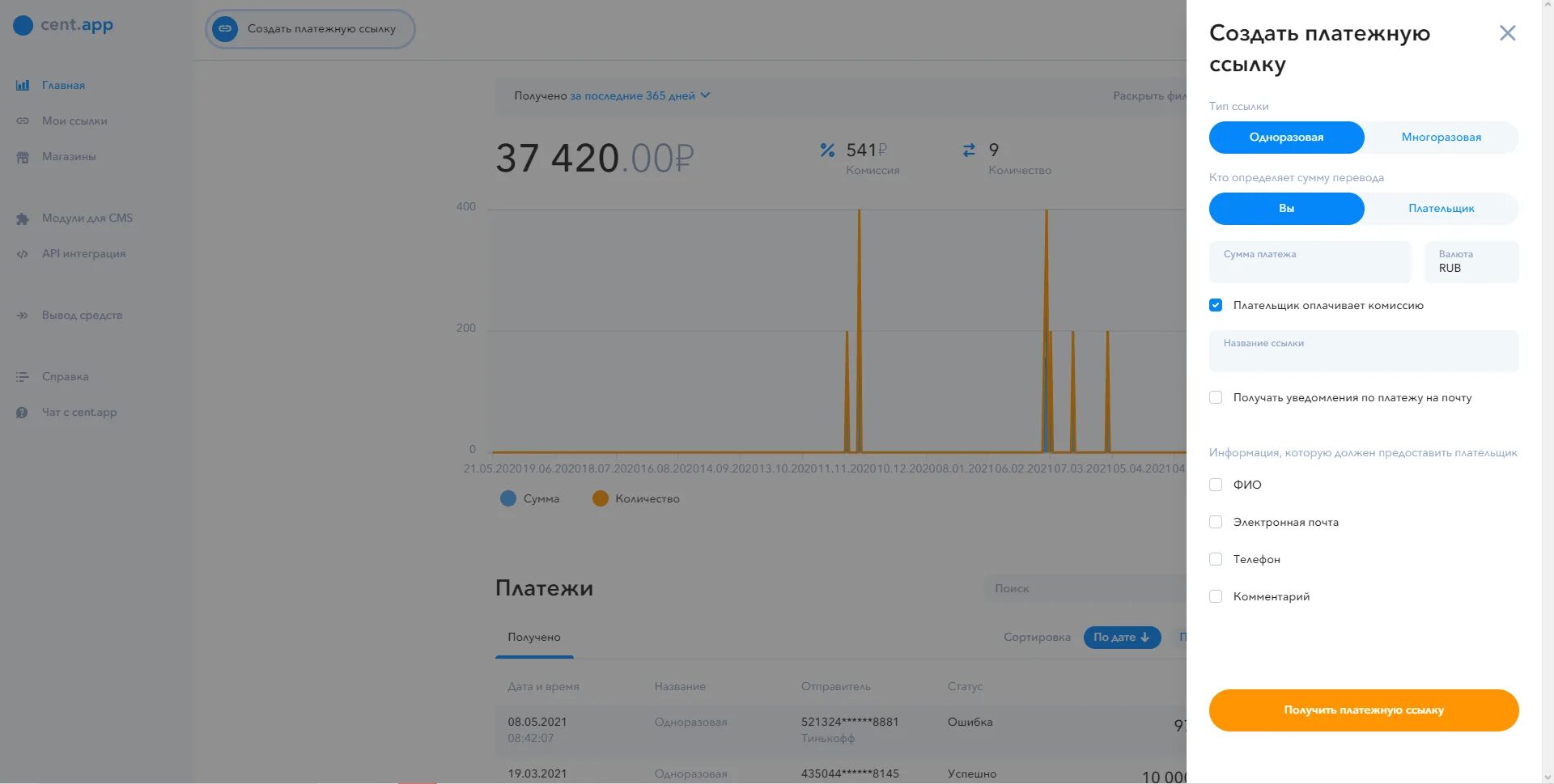Check the Электронная почта checkbox
Screen dimensions: 1554x784
point(1216,522)
